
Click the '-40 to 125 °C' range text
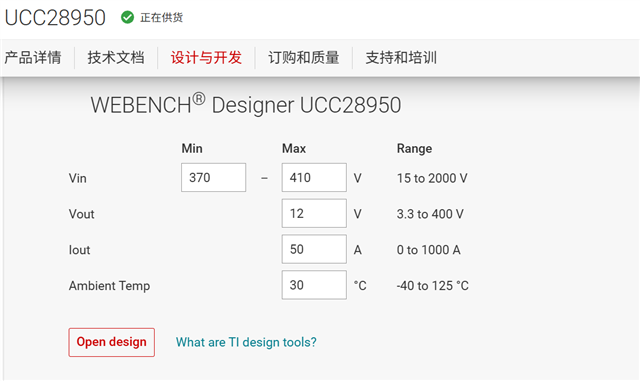(x=433, y=286)
